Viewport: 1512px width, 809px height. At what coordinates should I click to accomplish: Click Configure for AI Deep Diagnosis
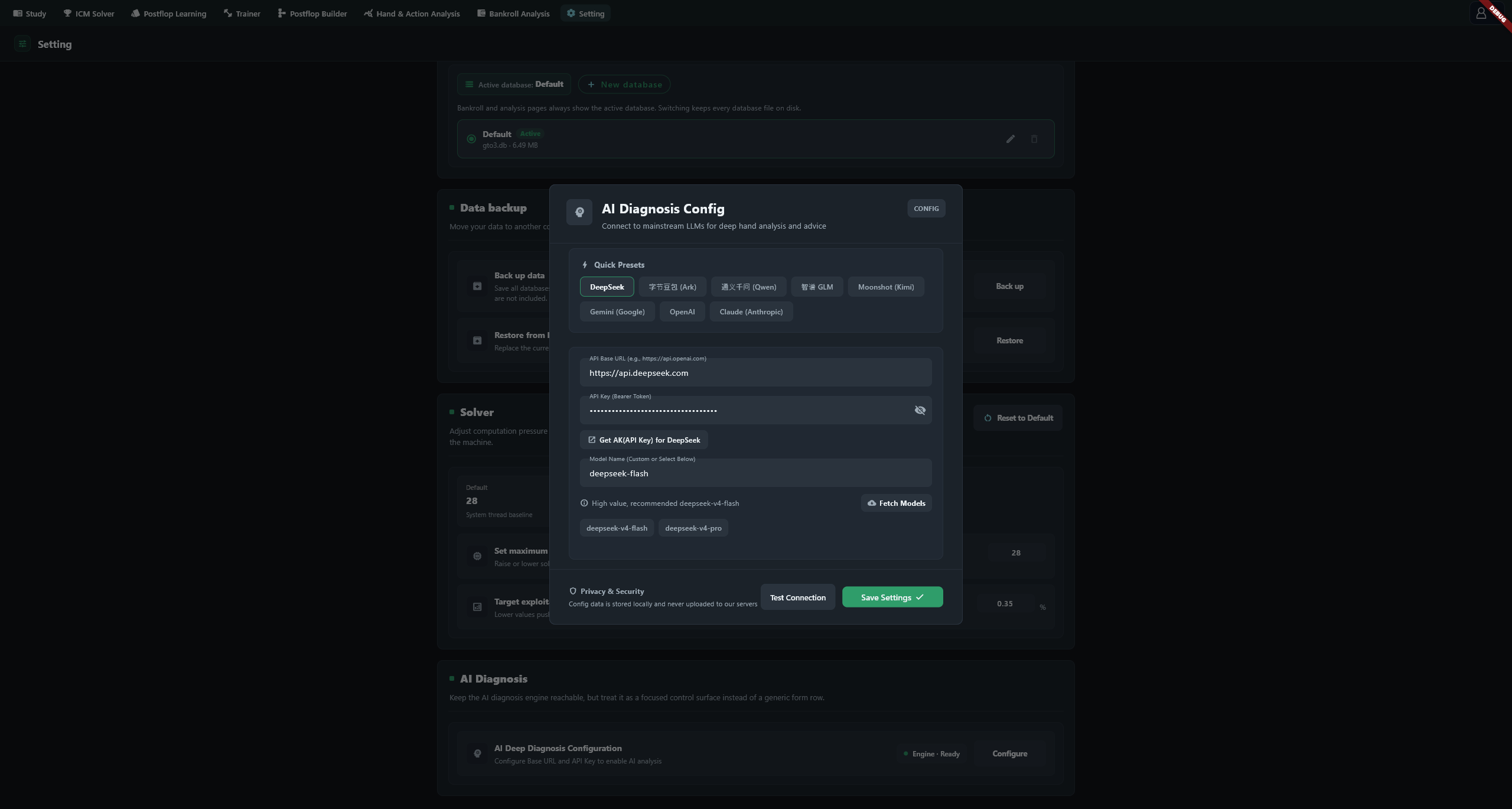1009,753
